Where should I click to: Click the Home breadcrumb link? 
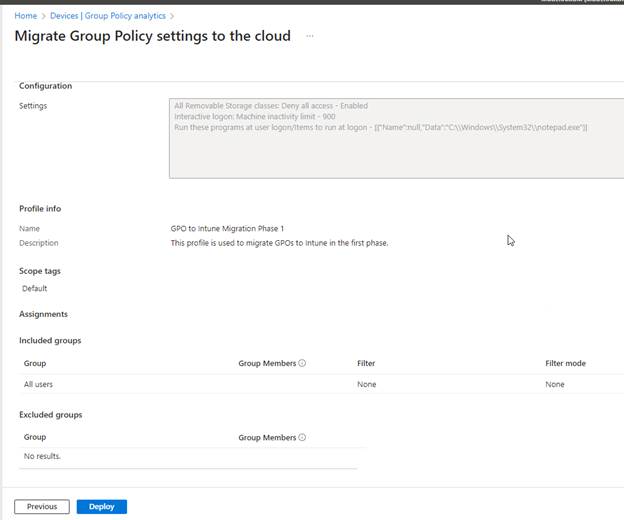25,16
